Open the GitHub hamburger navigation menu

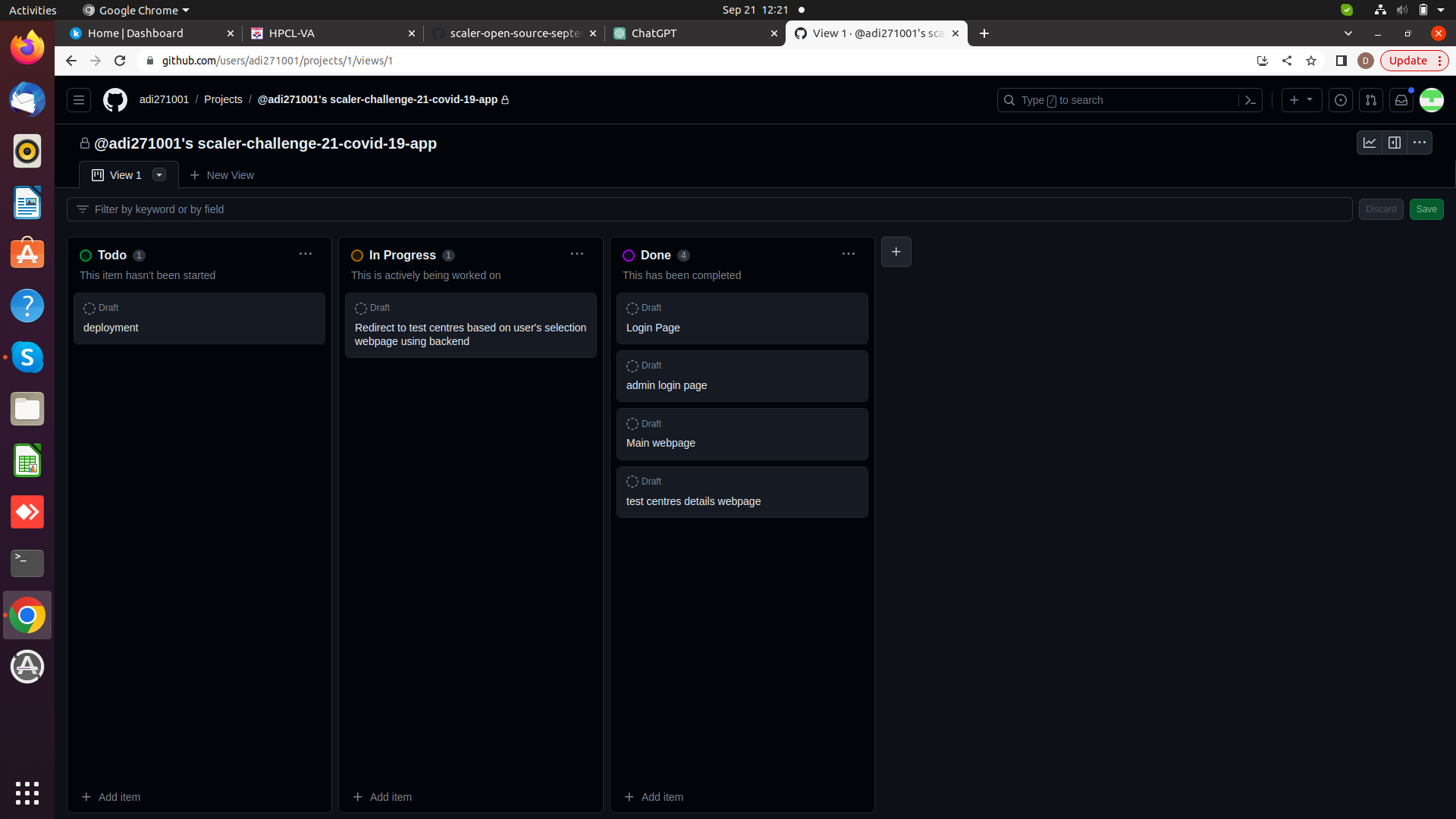click(79, 100)
